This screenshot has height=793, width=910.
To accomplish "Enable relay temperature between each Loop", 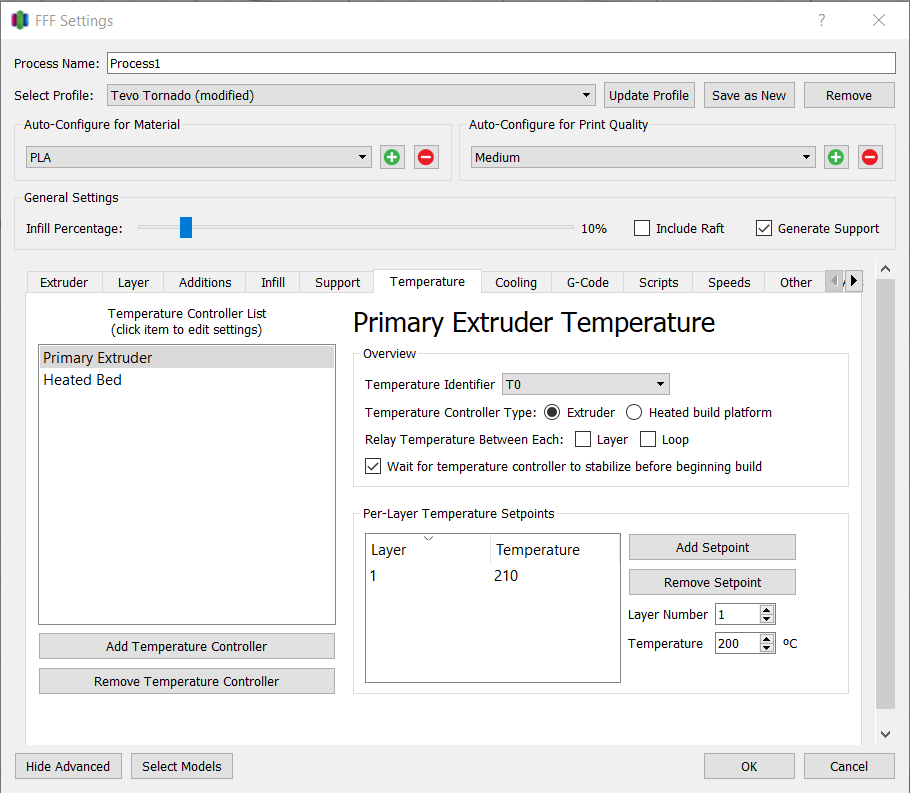I will (x=648, y=439).
